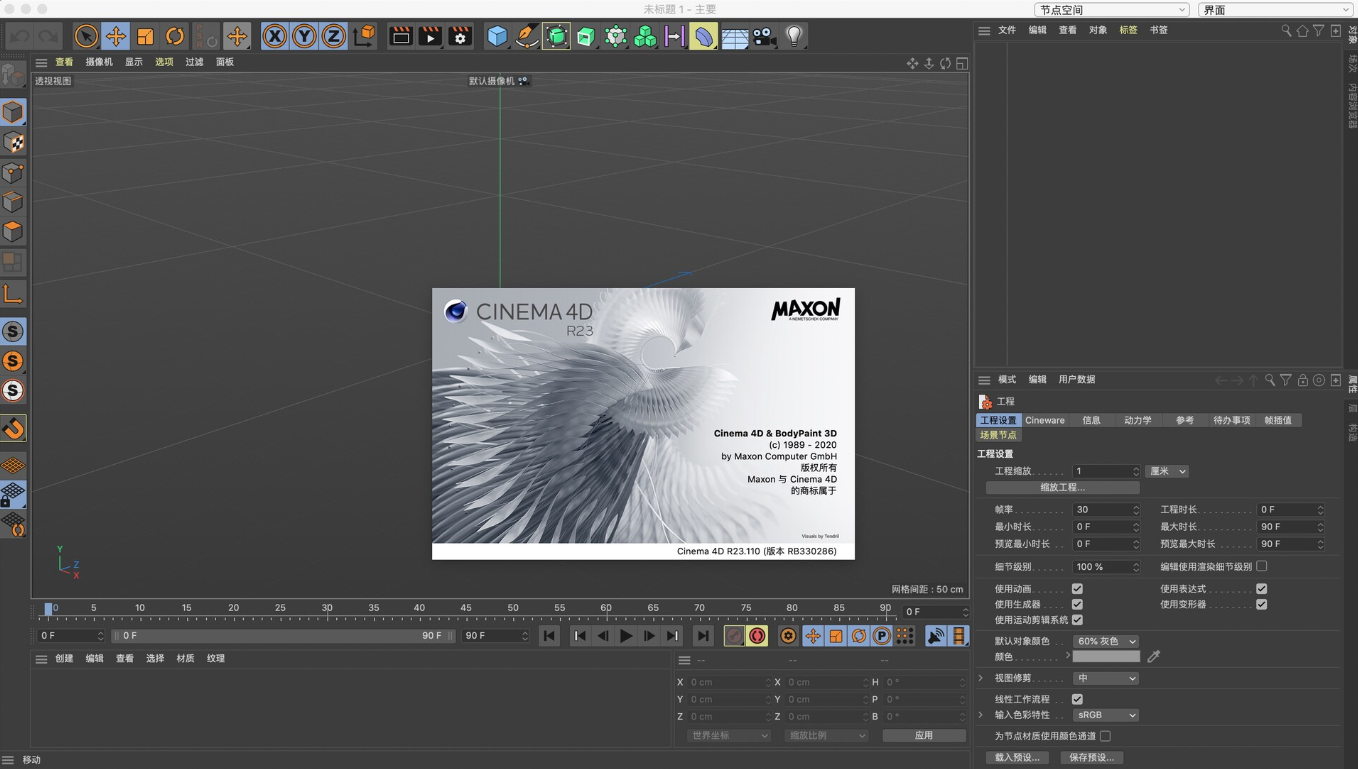Enable 为节点材质使用颜色通道 checkbox

click(x=1105, y=736)
